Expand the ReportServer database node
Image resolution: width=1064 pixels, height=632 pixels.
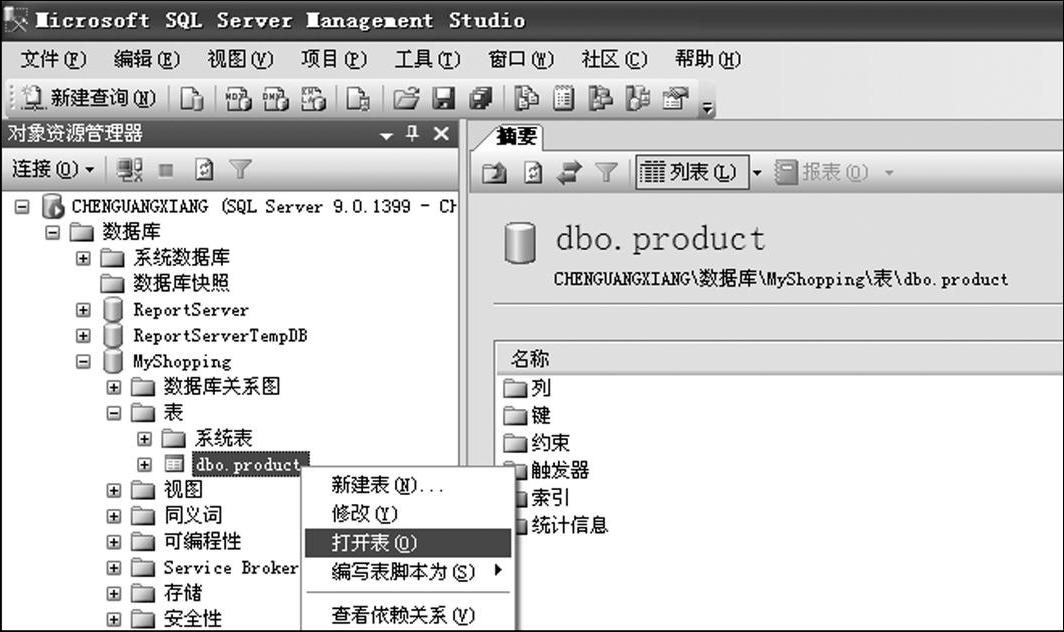(x=83, y=310)
